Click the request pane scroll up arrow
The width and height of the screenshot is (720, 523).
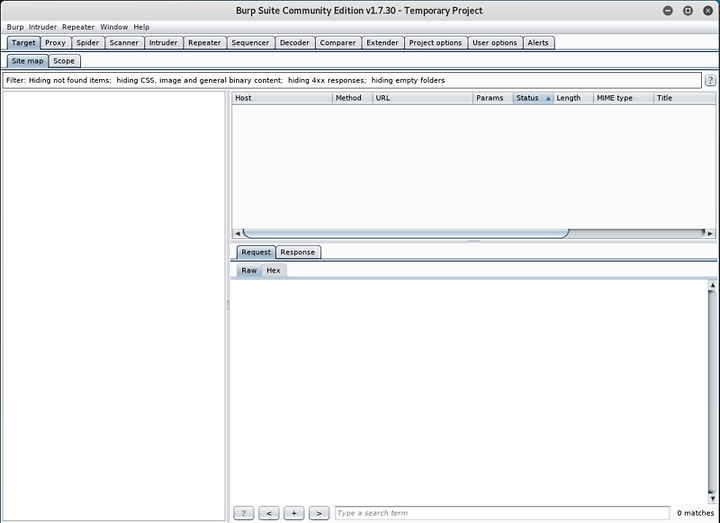pos(712,285)
